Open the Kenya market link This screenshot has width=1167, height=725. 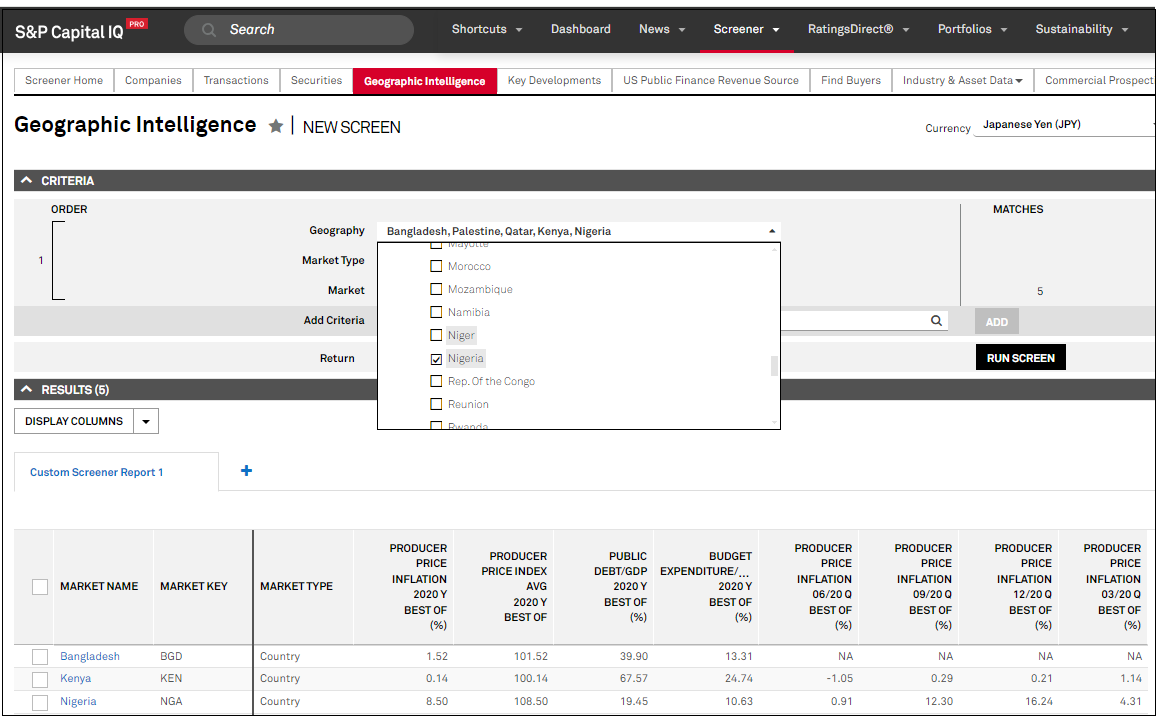[75, 679]
